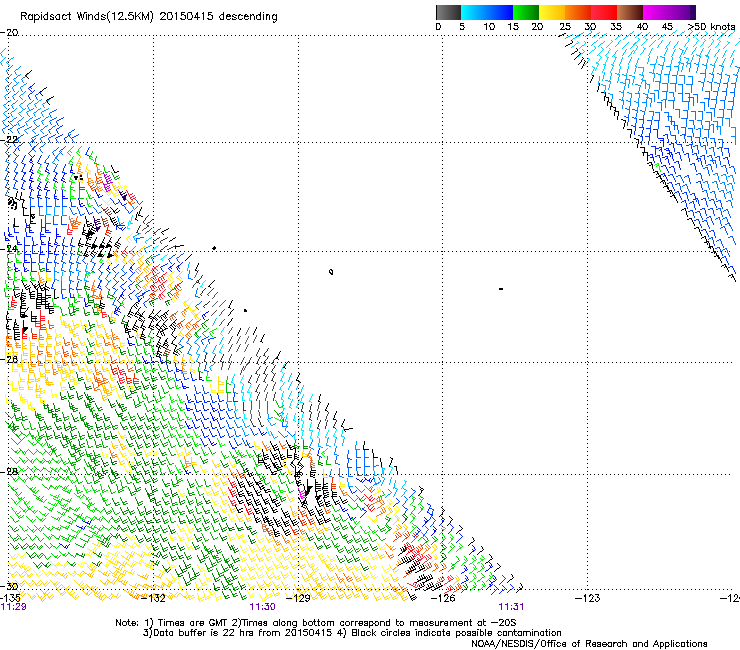Click the purple time label '11:31'

click(512, 607)
